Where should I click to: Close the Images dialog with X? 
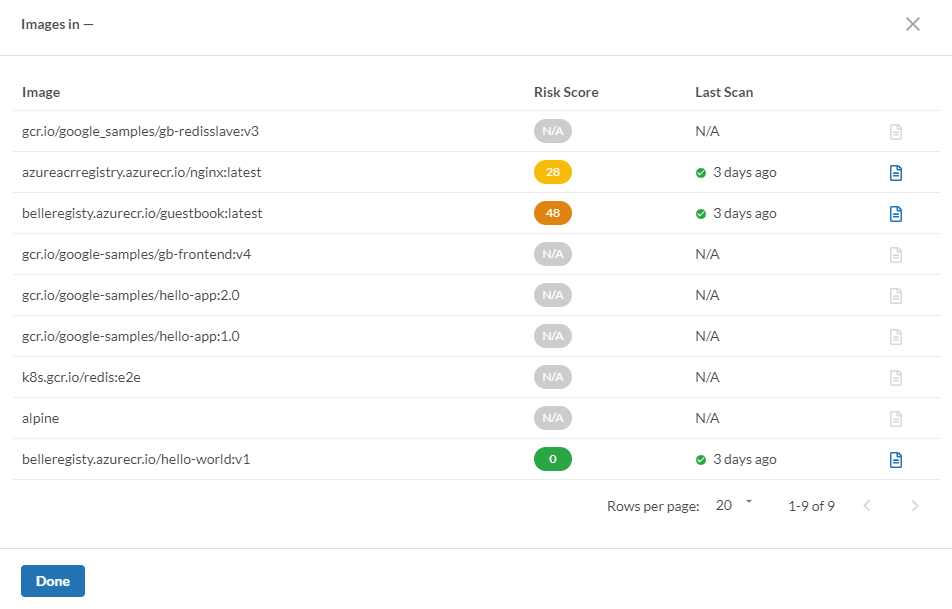912,25
